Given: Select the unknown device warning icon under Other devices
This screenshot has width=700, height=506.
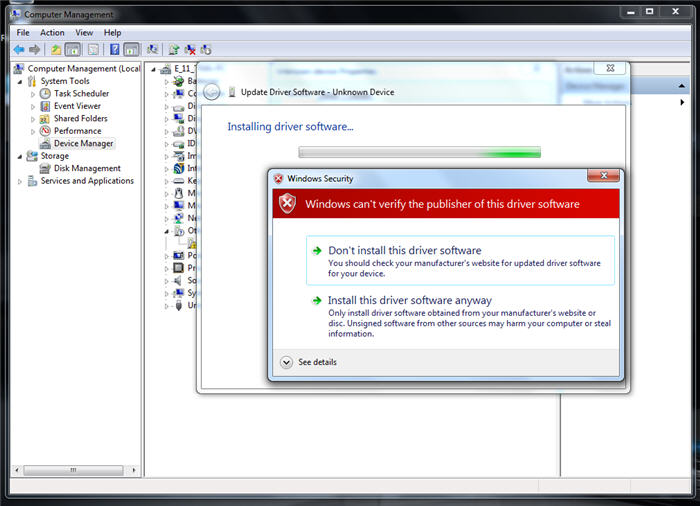Looking at the screenshot, I should click(x=192, y=243).
